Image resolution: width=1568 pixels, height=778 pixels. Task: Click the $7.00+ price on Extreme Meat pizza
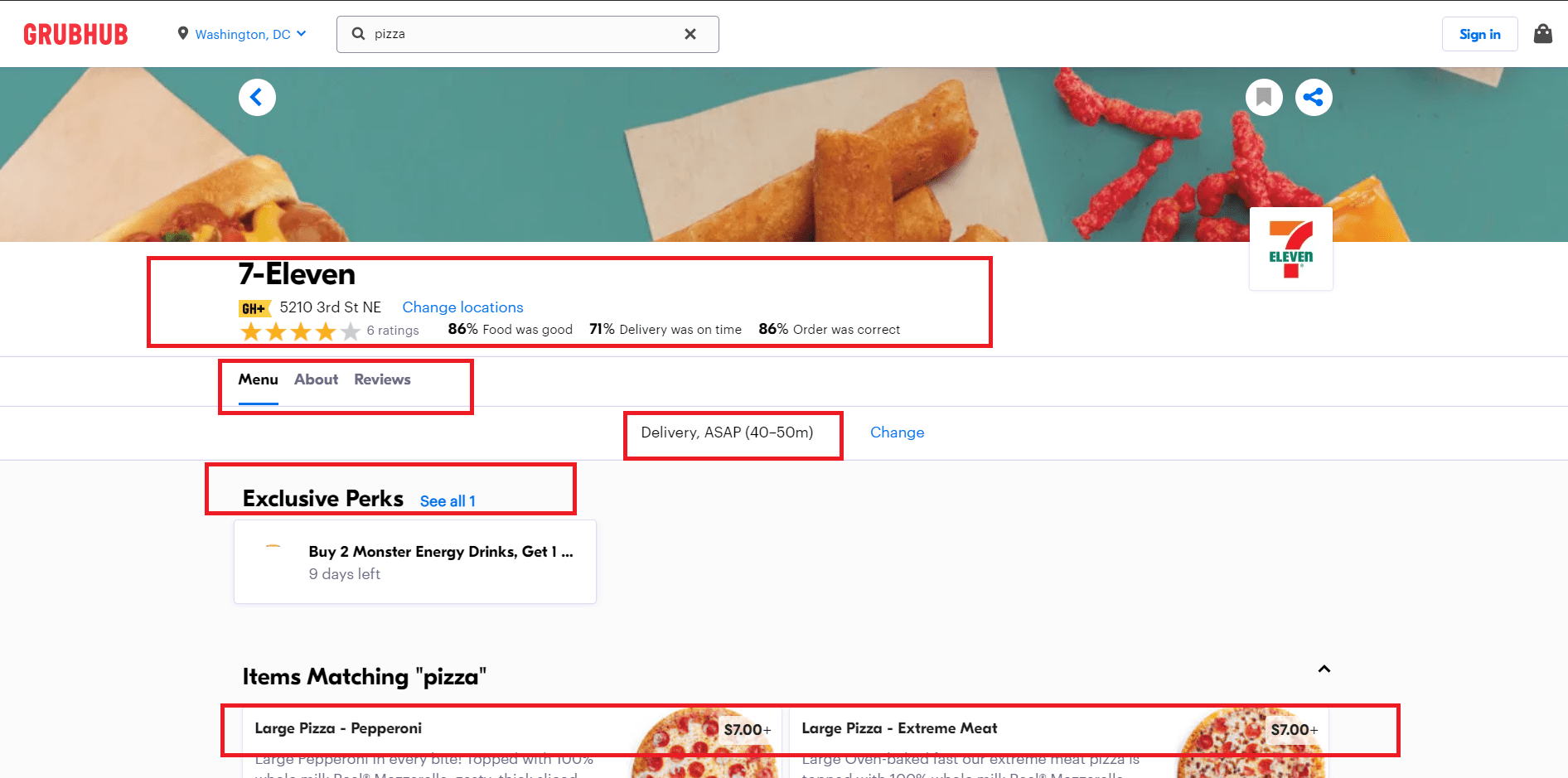click(1294, 730)
